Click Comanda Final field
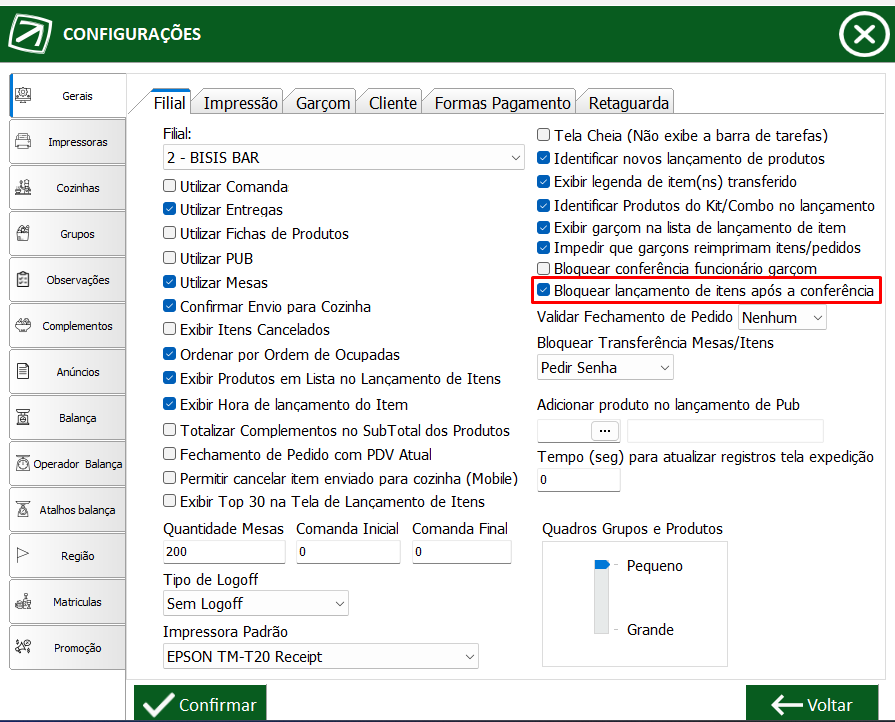Viewport: 895px width, 722px height. pos(462,552)
